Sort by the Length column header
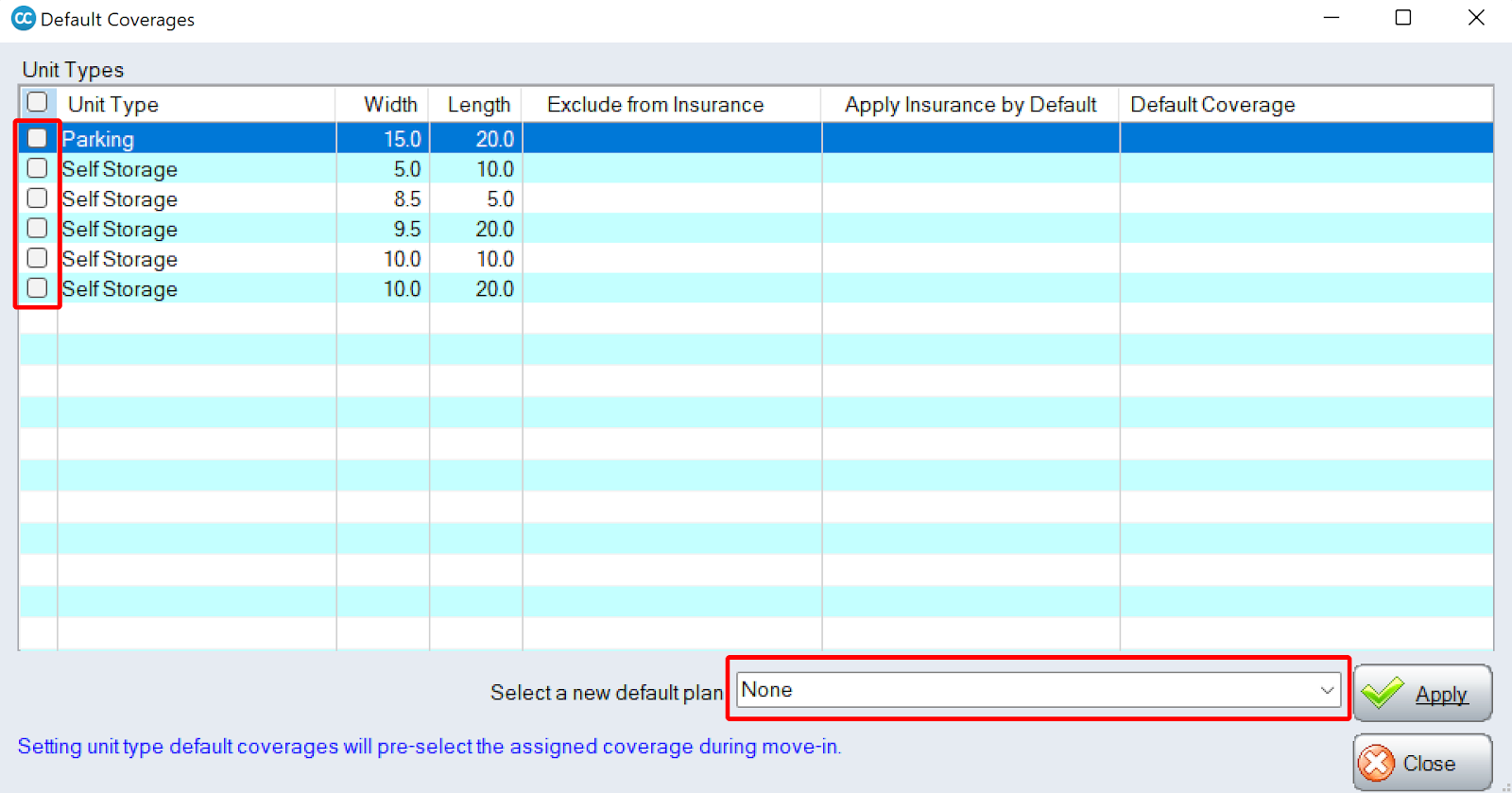The image size is (1512, 793). point(476,104)
